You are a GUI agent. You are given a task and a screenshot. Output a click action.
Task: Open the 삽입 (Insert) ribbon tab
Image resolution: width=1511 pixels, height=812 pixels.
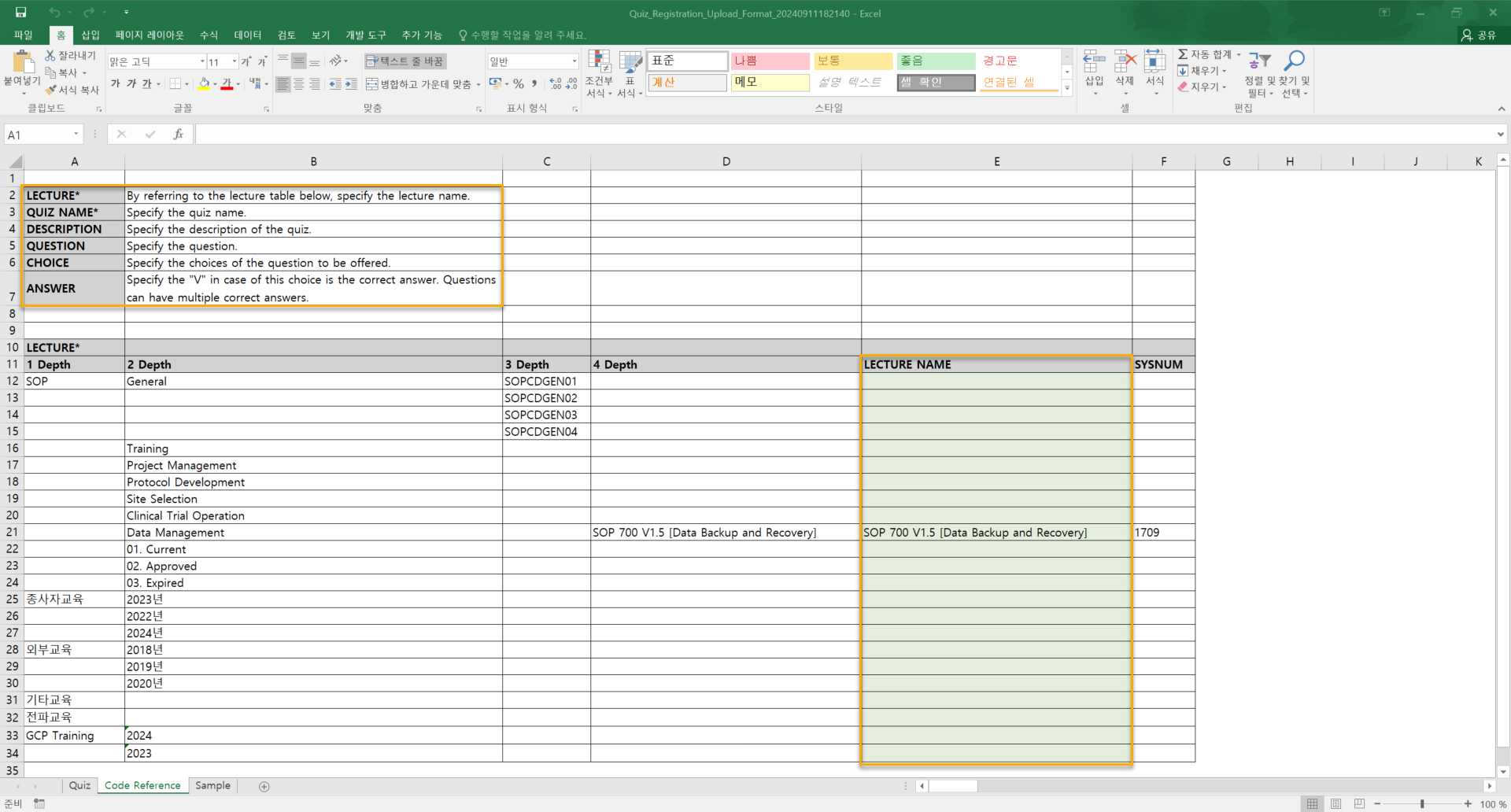coord(91,35)
